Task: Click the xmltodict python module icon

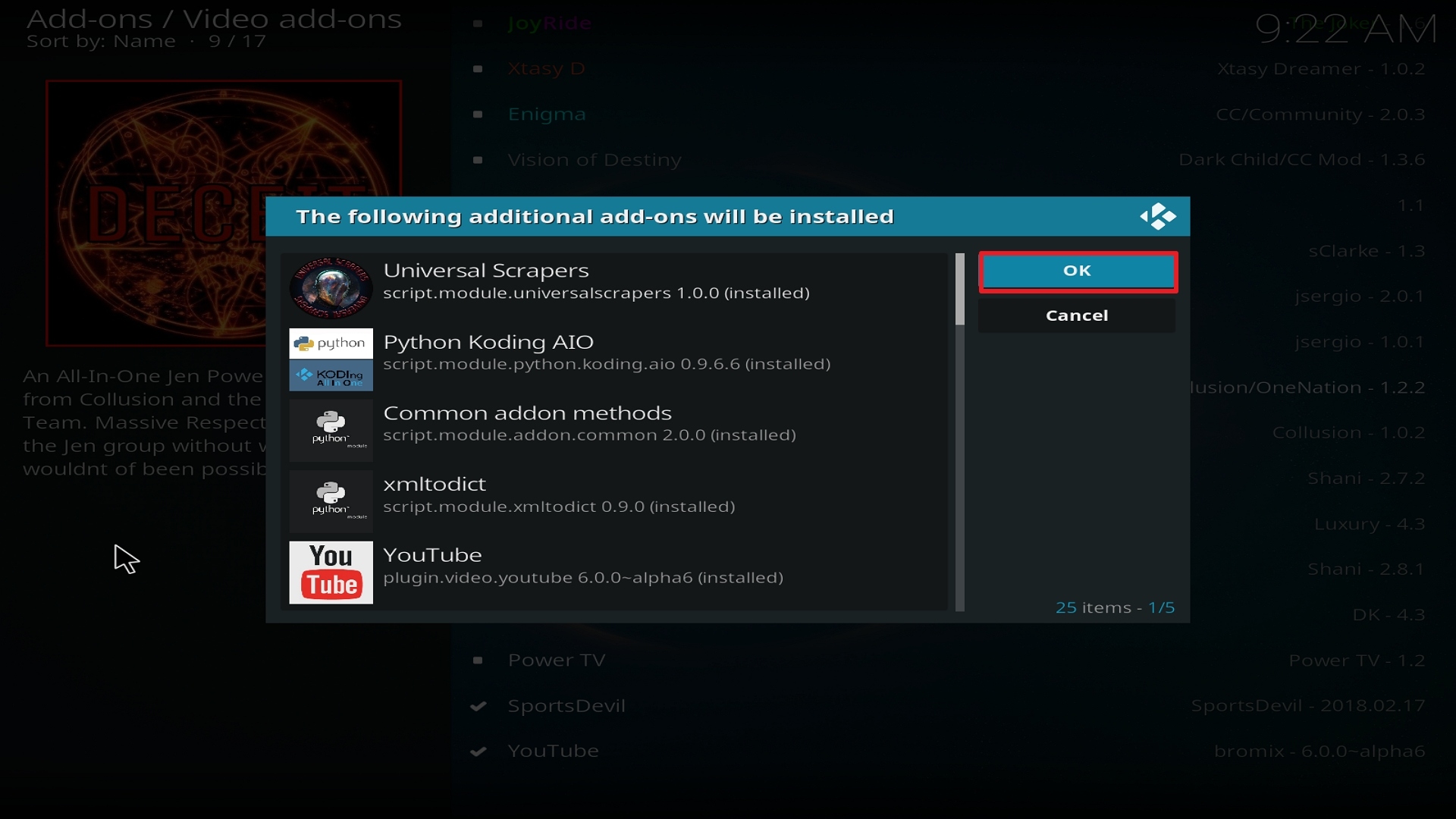Action: tap(331, 501)
